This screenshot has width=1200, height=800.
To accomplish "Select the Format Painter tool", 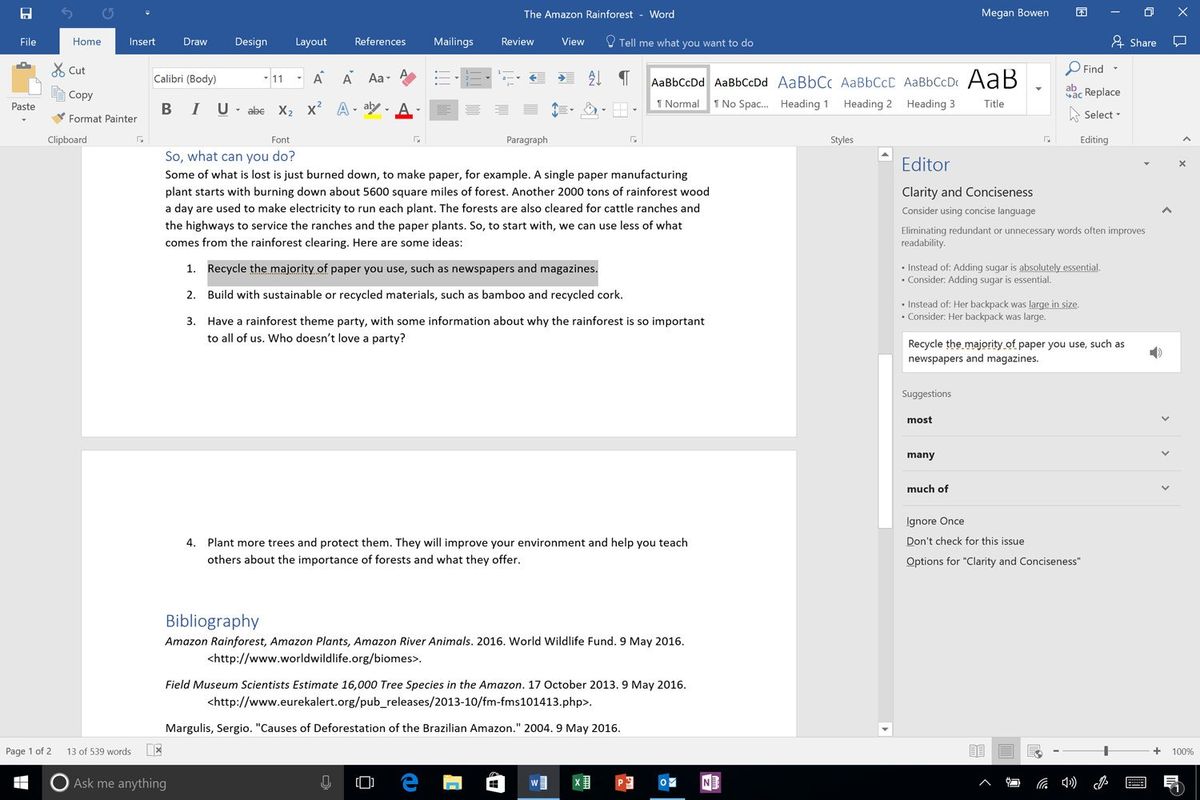I will tap(94, 118).
